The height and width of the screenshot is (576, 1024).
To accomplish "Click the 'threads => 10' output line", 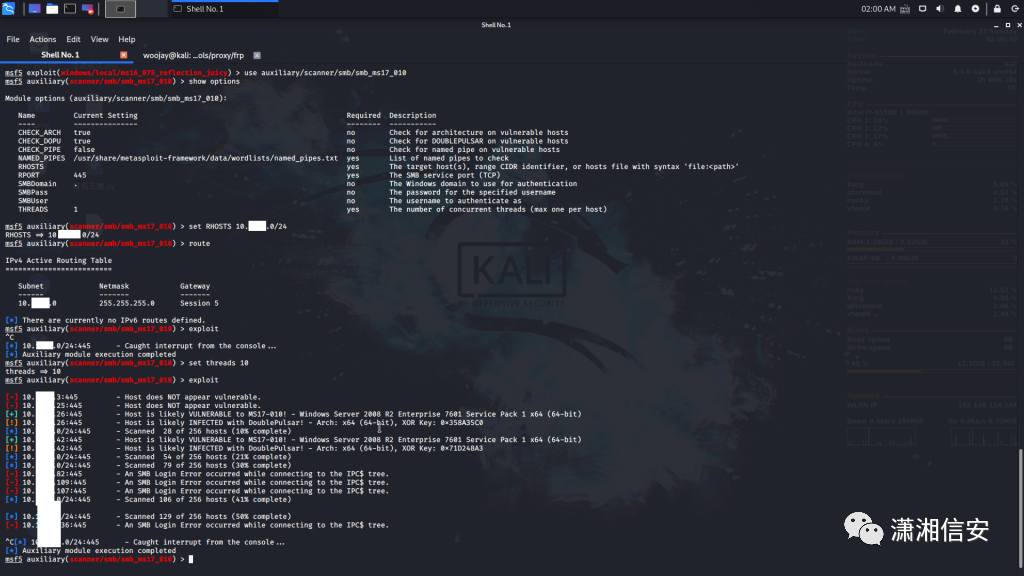I will coord(33,372).
